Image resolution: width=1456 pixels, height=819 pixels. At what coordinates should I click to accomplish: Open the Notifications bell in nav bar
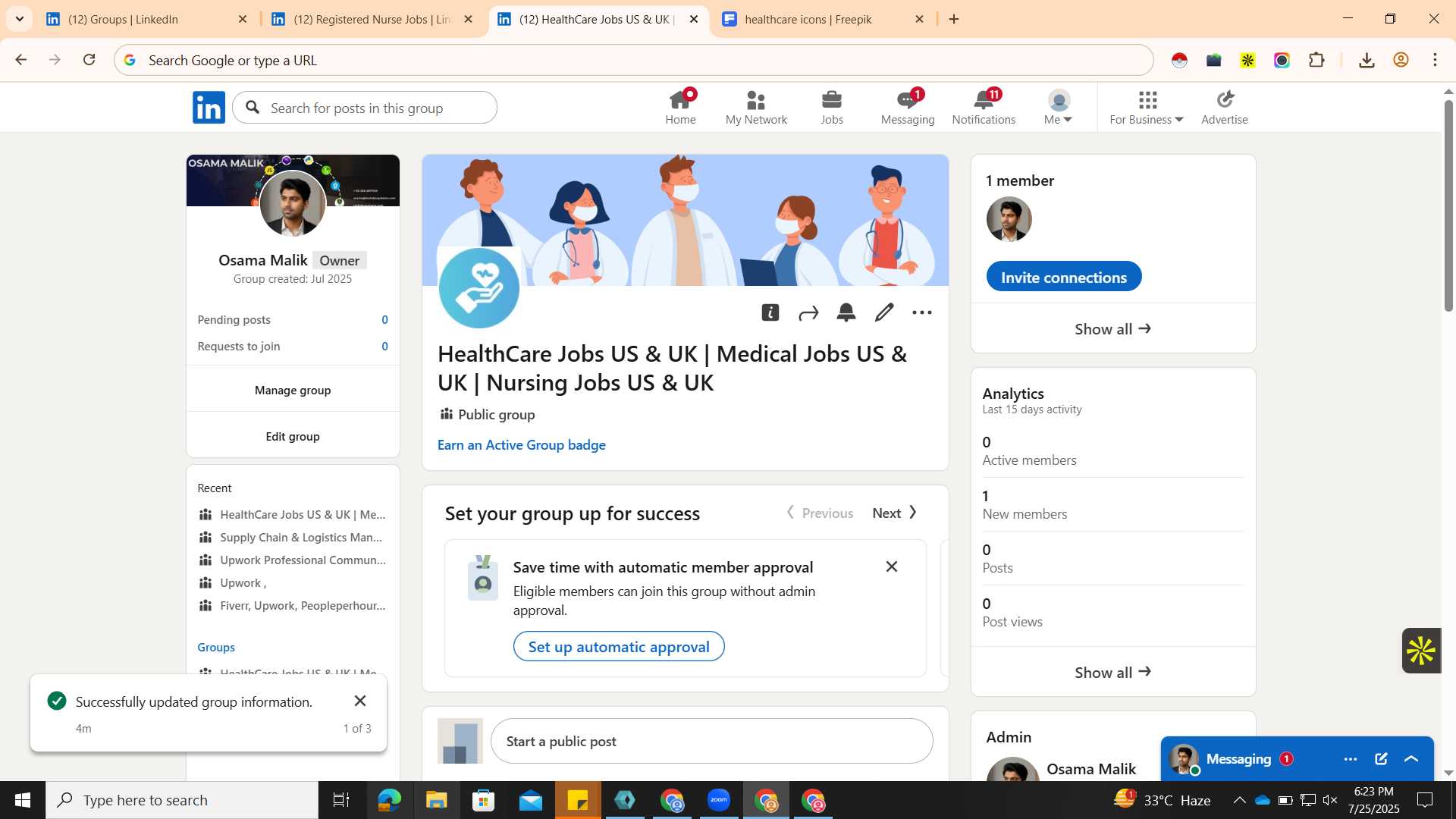984,108
